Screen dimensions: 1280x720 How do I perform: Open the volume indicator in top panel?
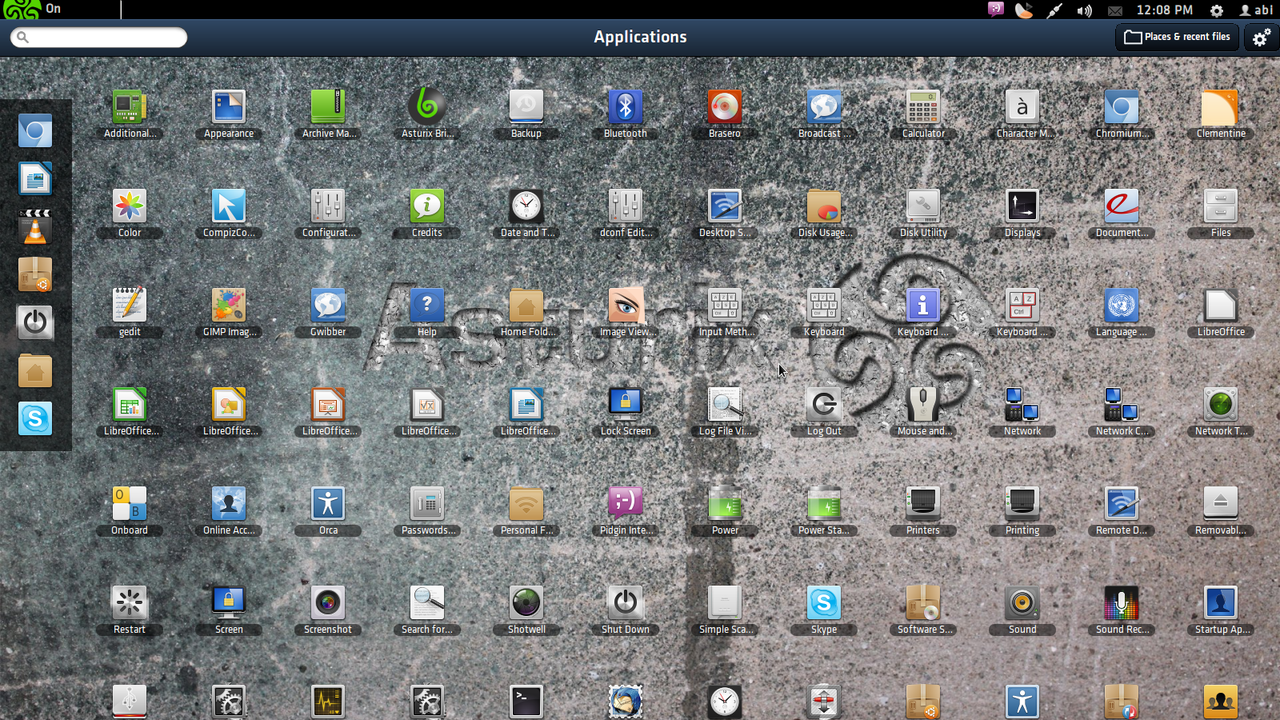point(1085,10)
